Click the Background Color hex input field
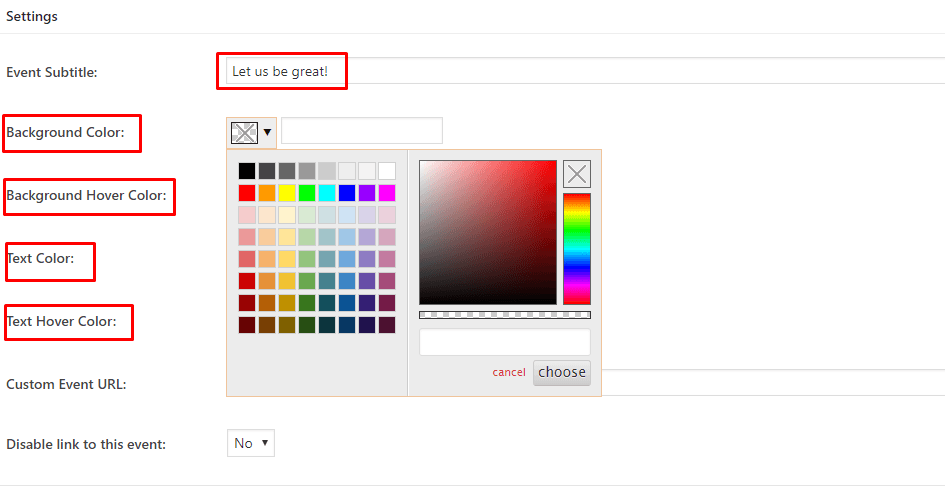This screenshot has height=486, width=945. click(x=361, y=131)
